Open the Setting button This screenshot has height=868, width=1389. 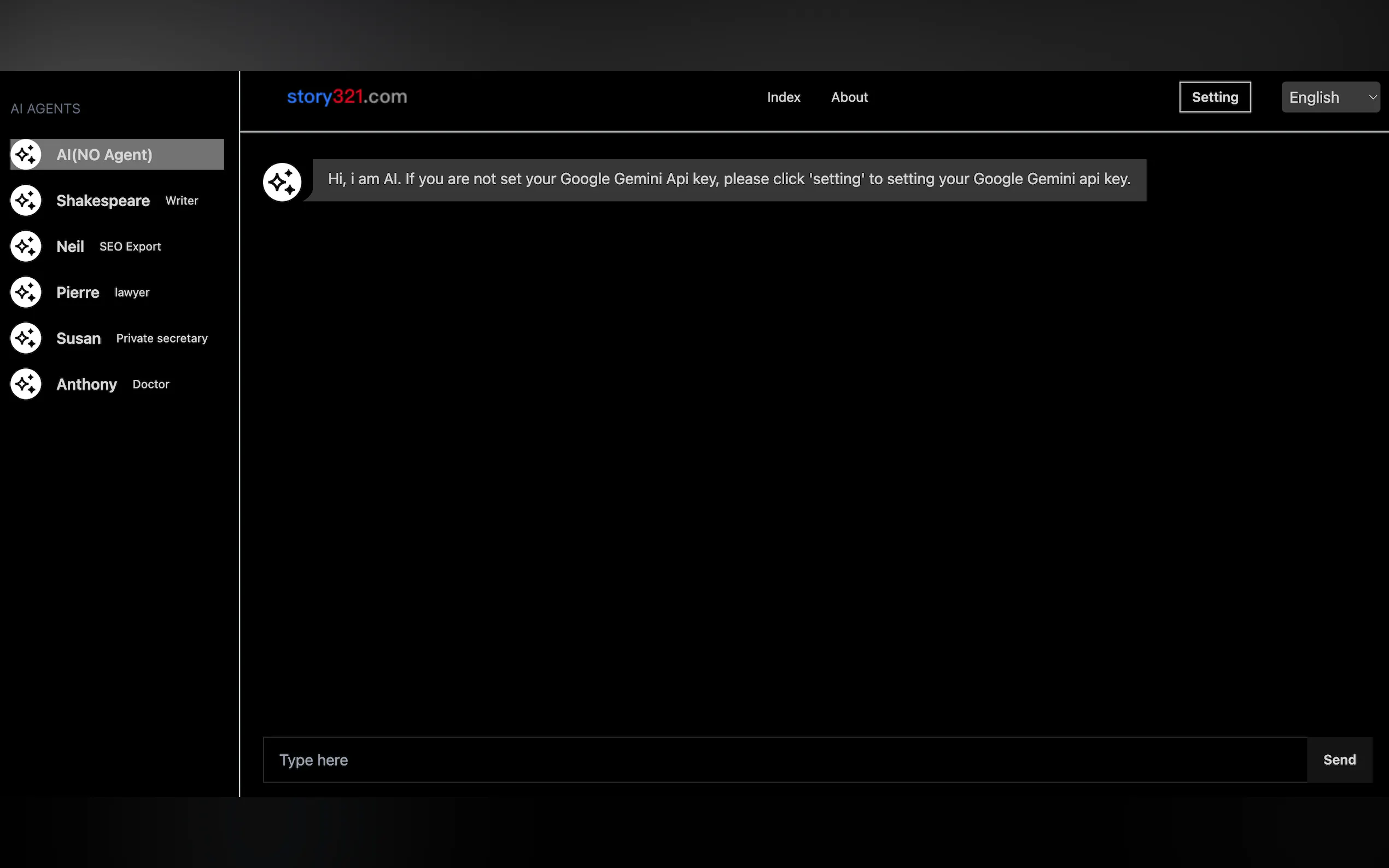point(1215,98)
